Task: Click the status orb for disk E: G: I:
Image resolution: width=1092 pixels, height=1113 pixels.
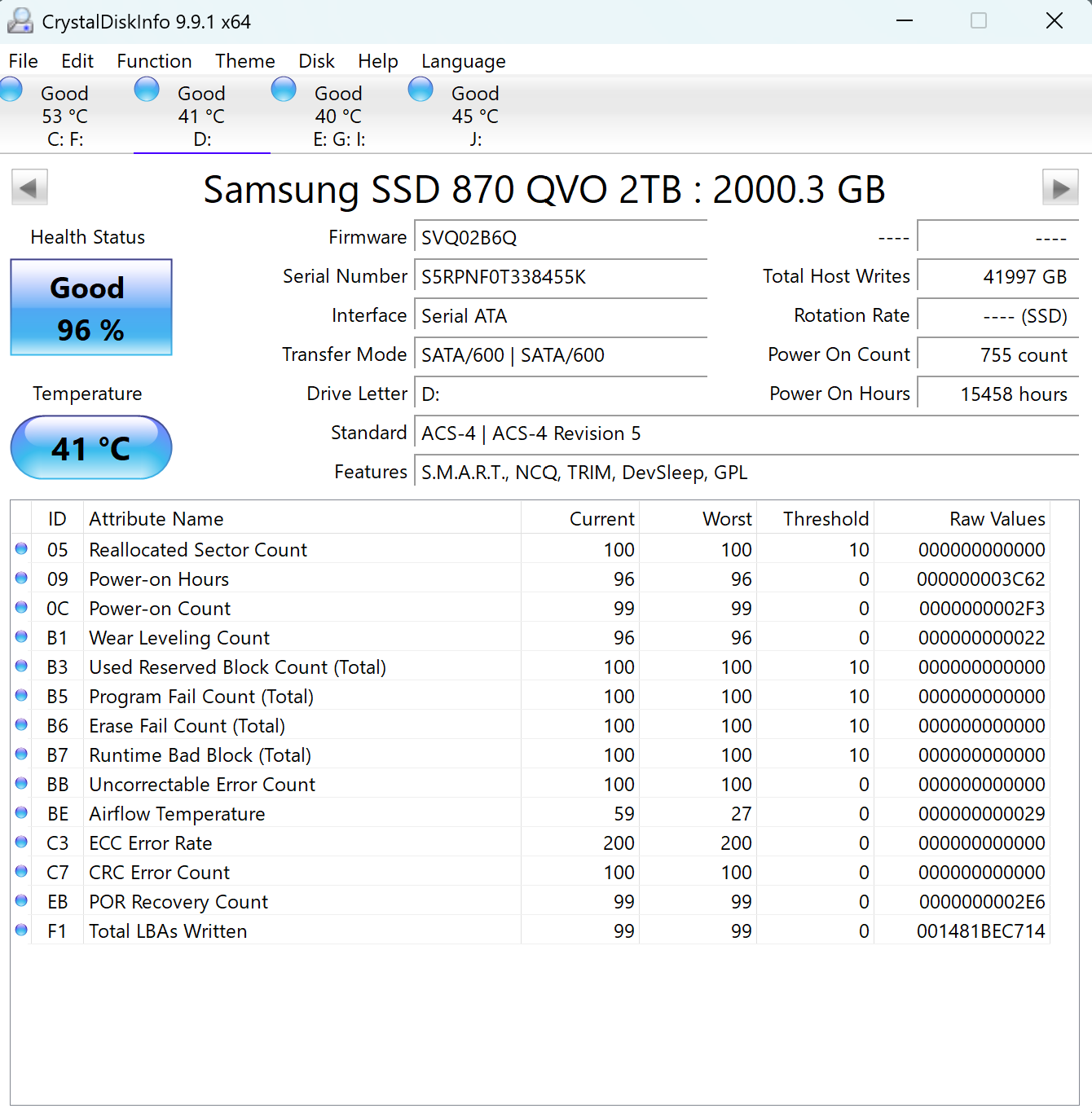Action: tap(284, 89)
